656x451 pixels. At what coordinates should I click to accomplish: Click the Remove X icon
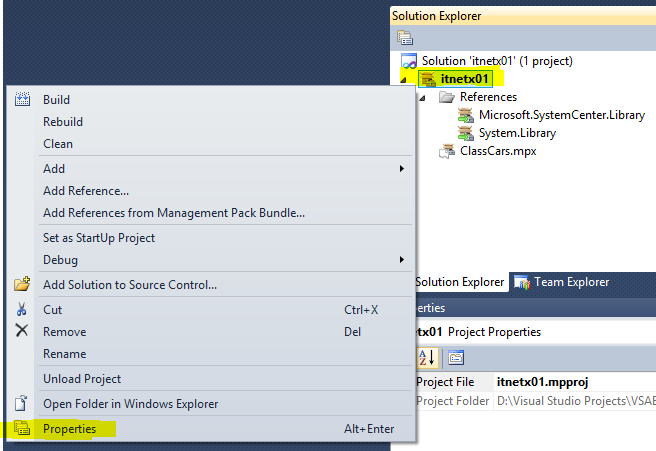22,331
